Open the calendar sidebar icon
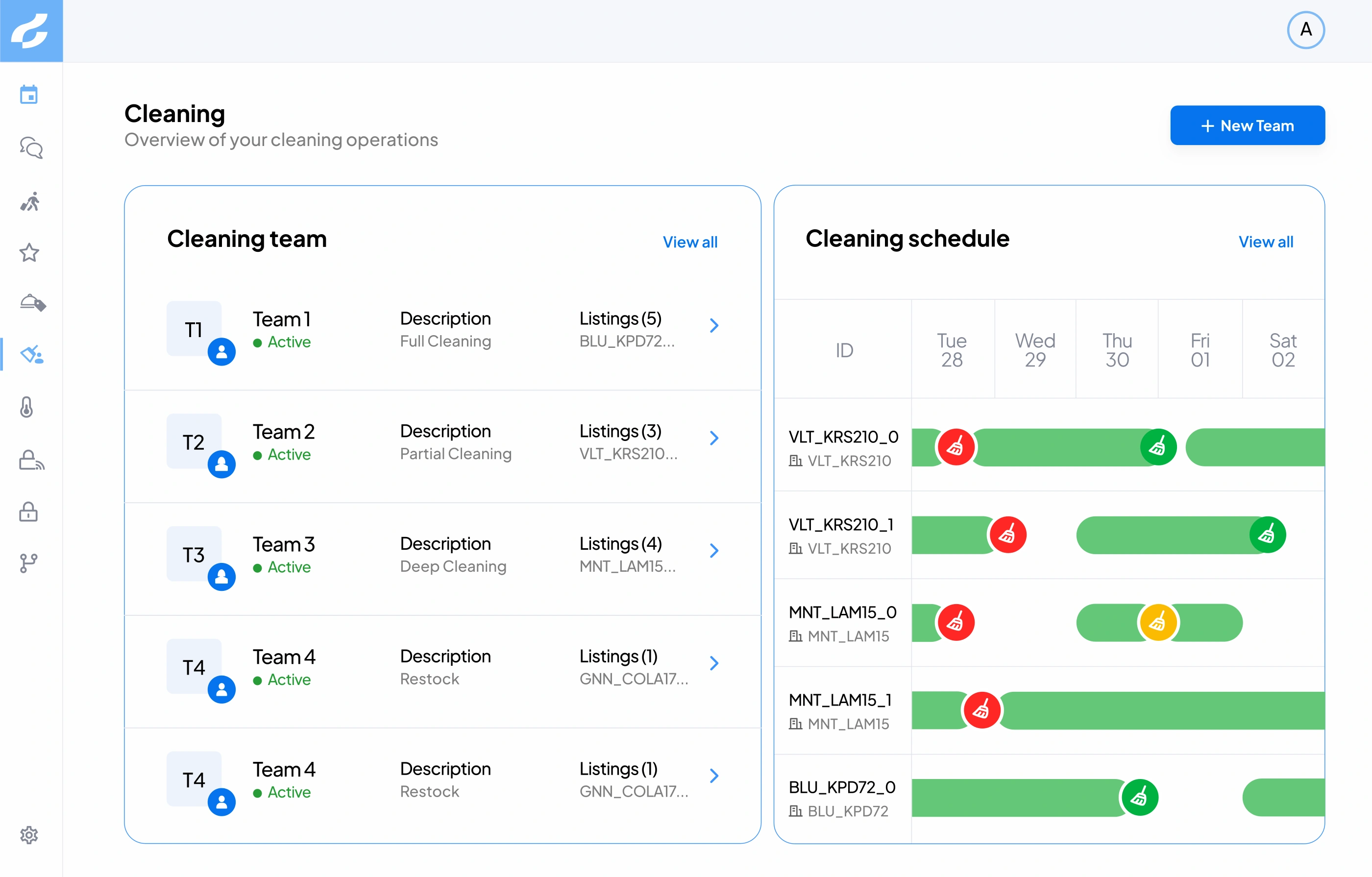The height and width of the screenshot is (877, 1372). [28, 95]
